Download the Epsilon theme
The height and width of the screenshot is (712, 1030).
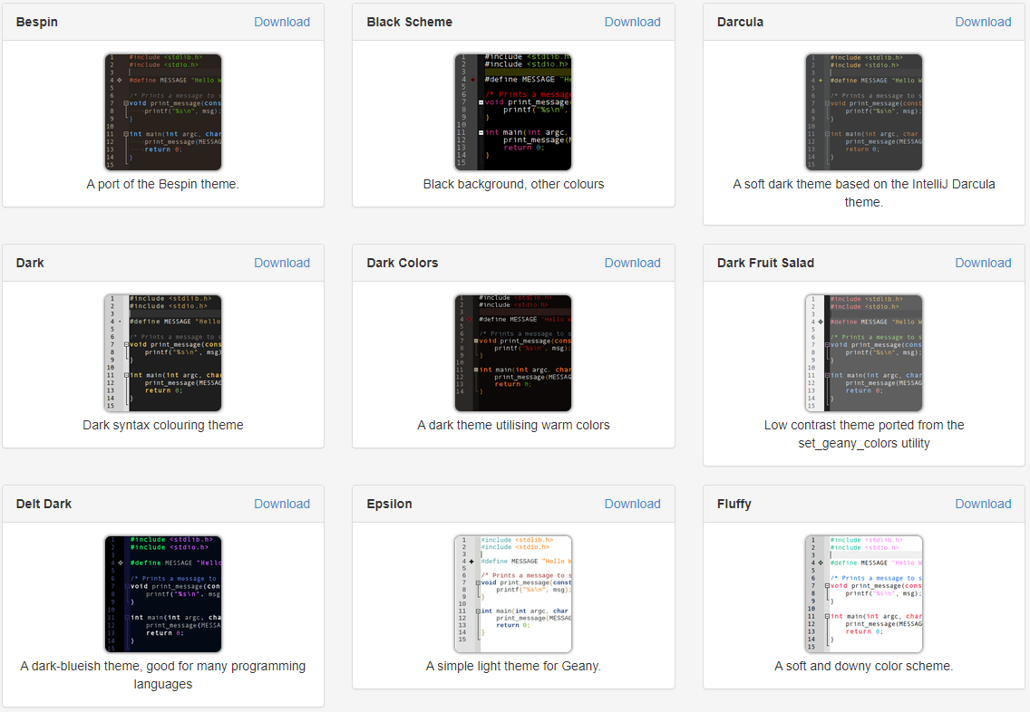coord(632,503)
